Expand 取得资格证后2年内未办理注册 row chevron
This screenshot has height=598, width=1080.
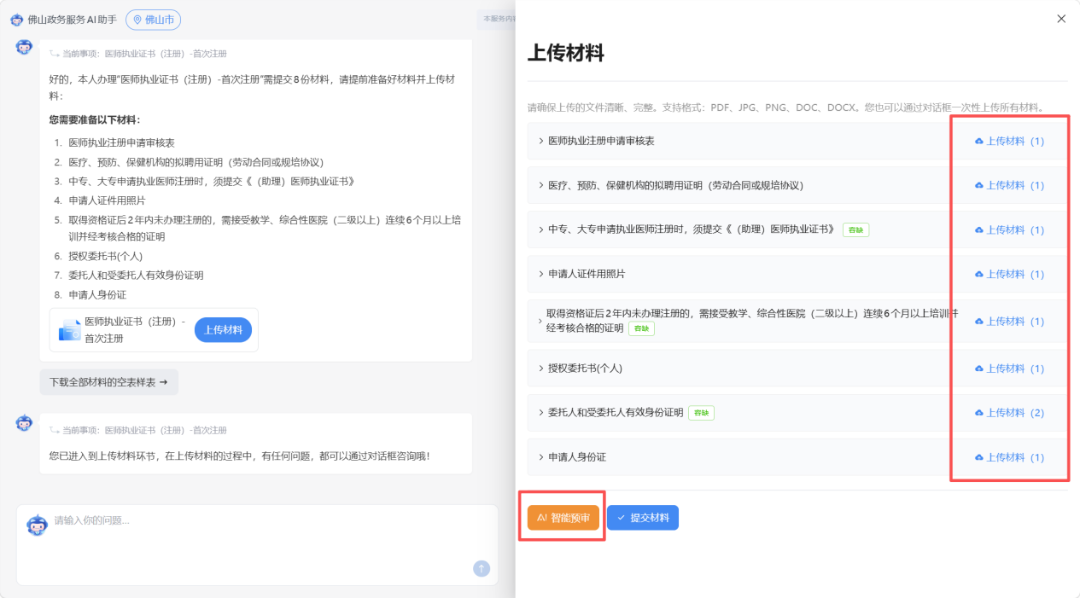(x=541, y=321)
